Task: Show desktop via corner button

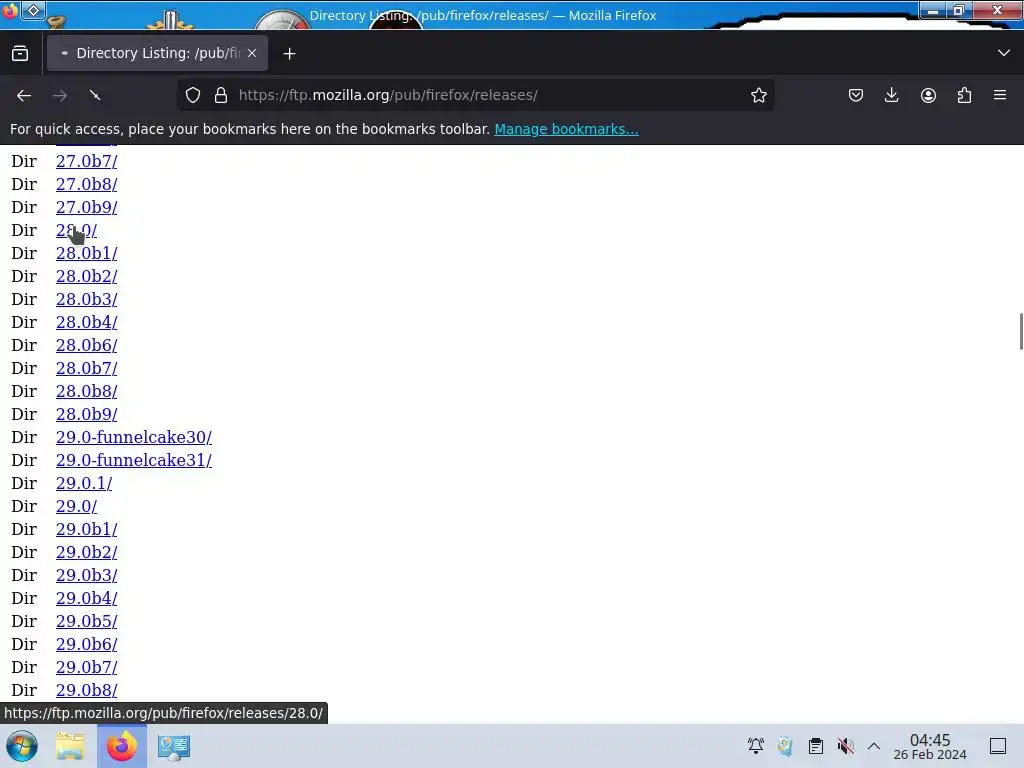Action: (998, 746)
